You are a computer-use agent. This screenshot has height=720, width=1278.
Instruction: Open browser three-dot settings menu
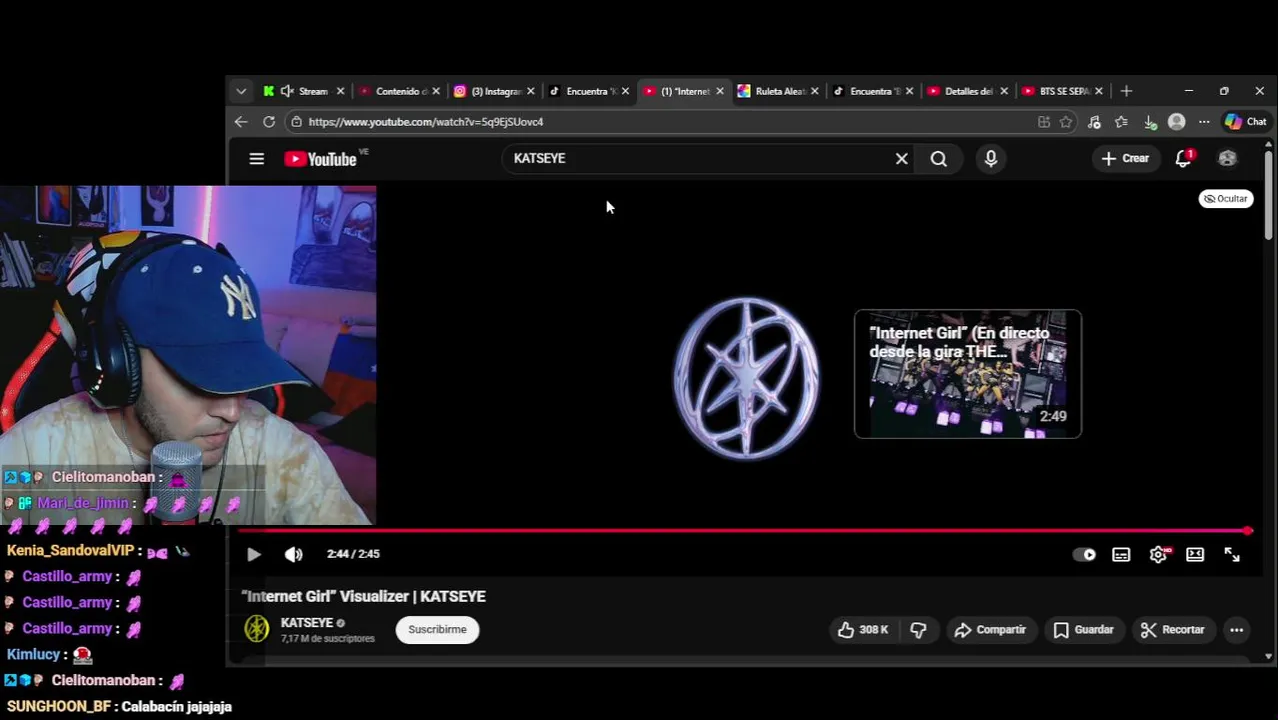[x=1204, y=121]
